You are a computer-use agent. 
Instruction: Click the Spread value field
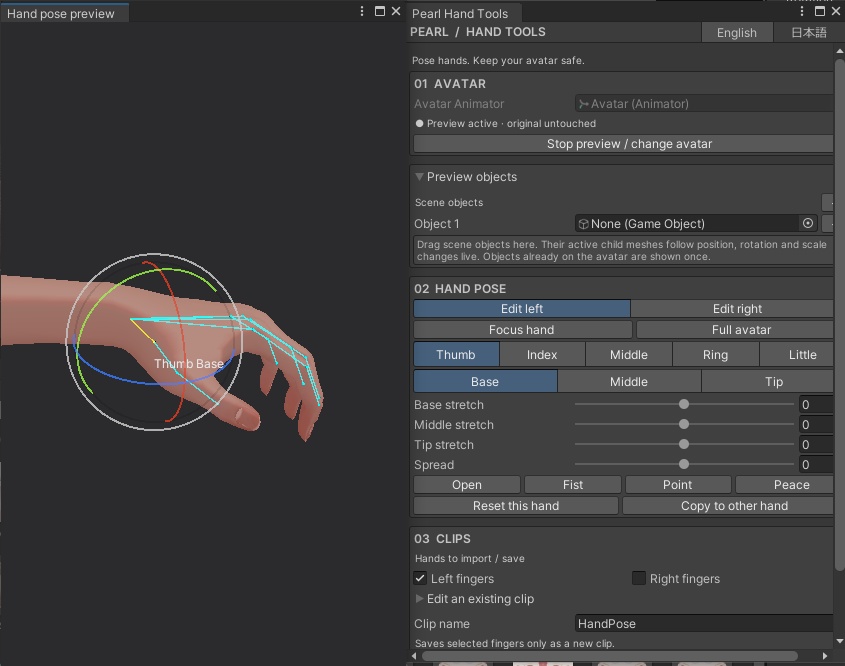pyautogui.click(x=816, y=464)
